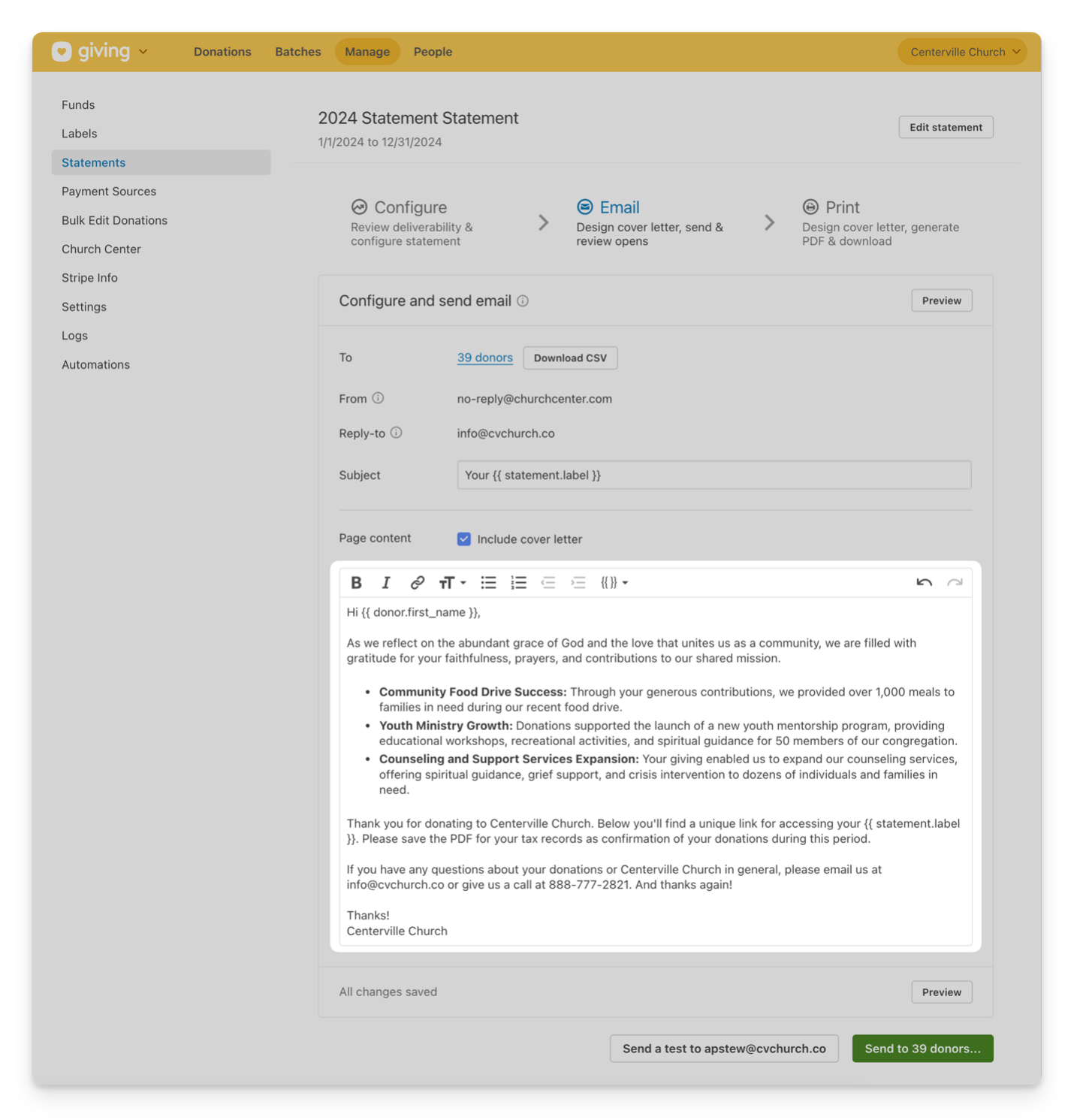Viewport: 1074px width, 1120px height.
Task: Insert a hyperlink using the link icon
Action: click(x=417, y=582)
